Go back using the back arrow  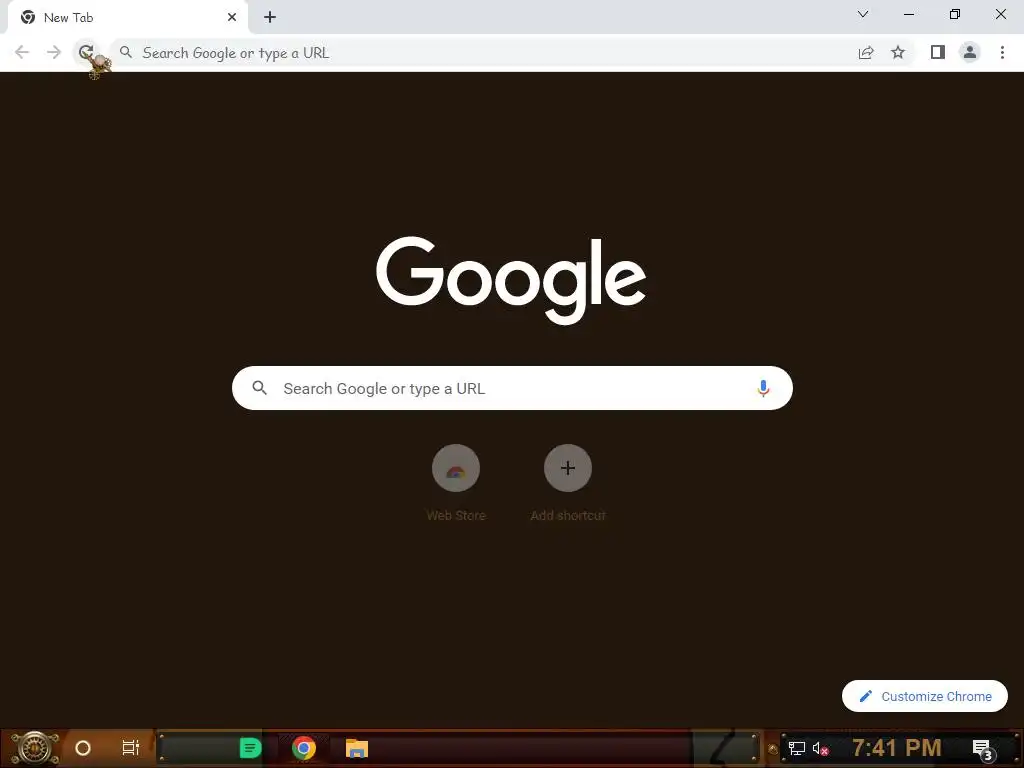22,52
